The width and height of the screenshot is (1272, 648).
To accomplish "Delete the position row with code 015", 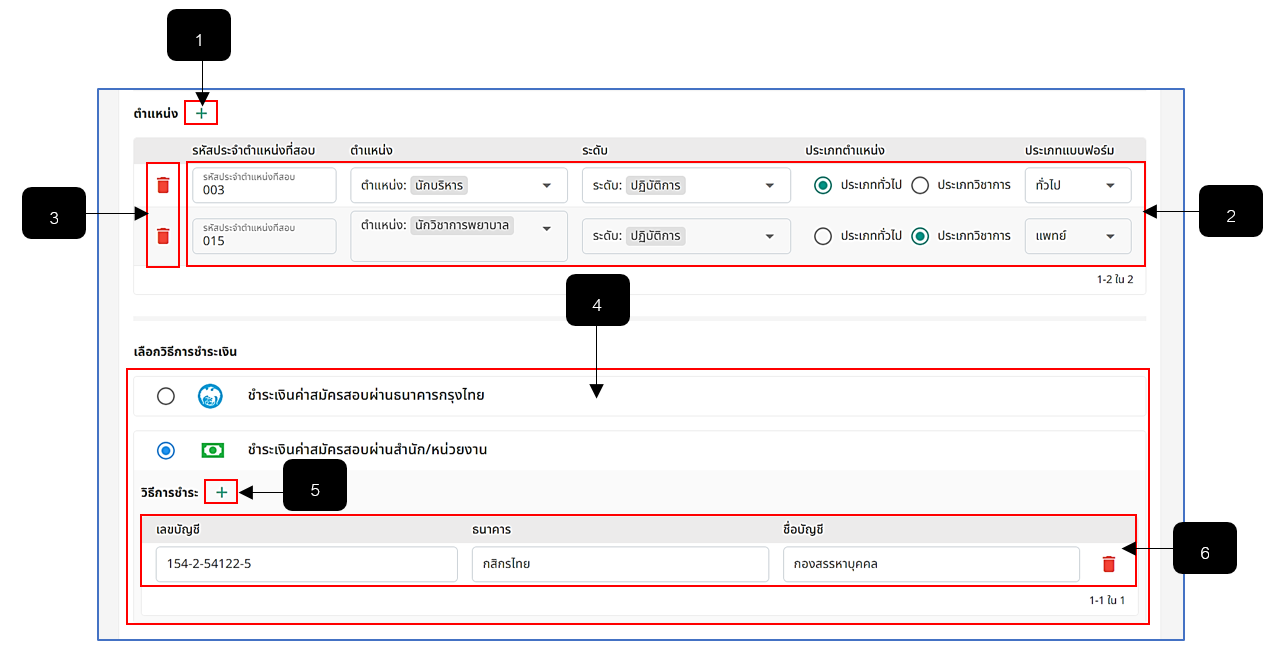I will [163, 236].
